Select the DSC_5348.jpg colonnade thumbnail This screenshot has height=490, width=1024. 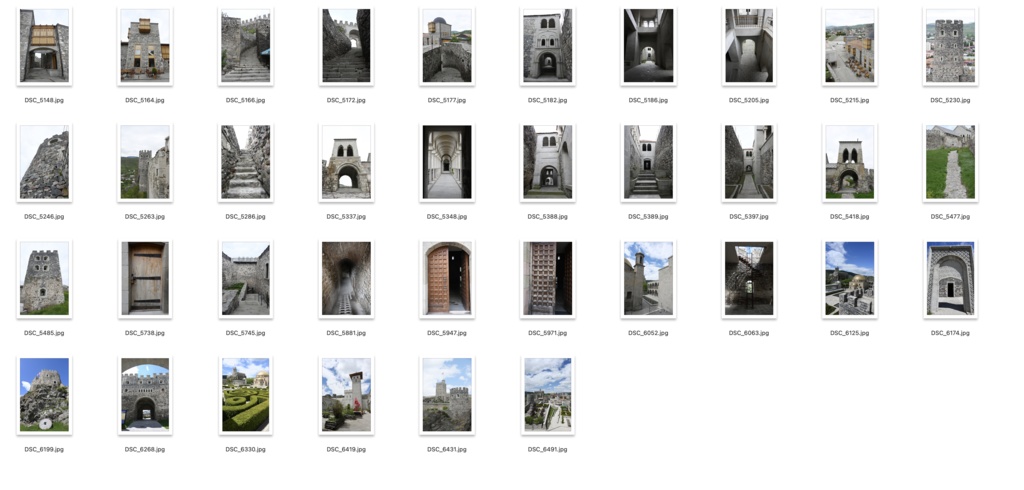pyautogui.click(x=447, y=162)
